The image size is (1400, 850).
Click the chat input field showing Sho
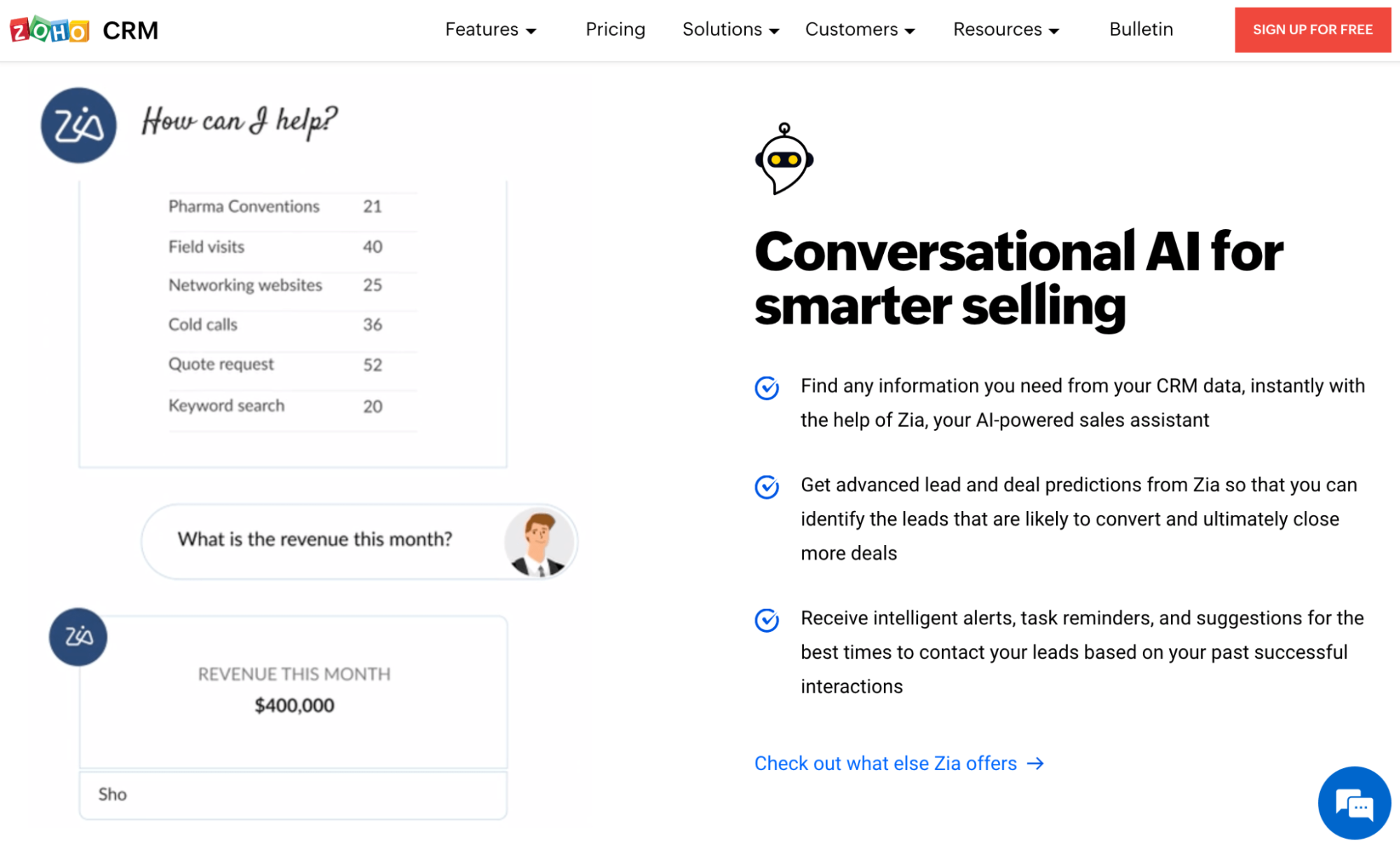click(x=293, y=795)
